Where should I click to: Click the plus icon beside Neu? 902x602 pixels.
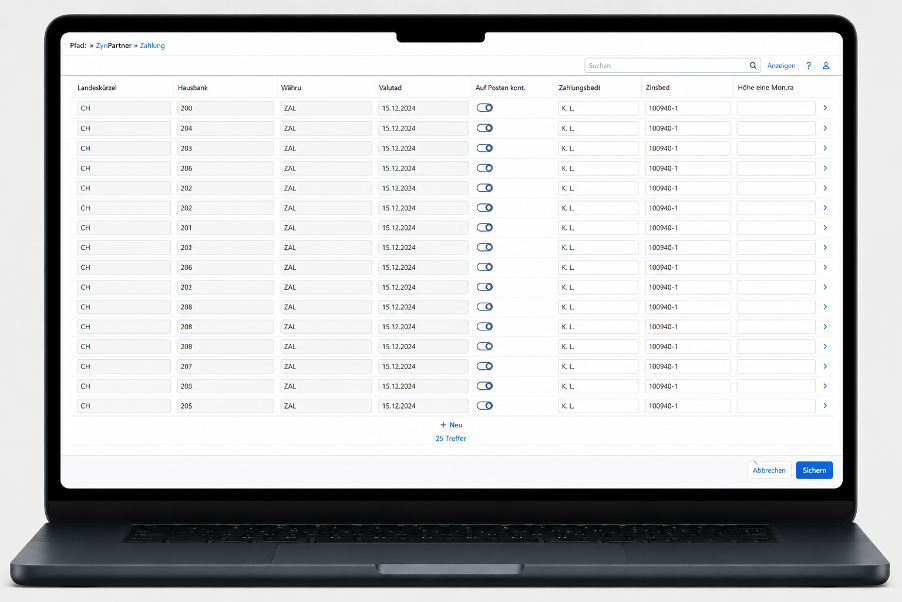click(443, 425)
